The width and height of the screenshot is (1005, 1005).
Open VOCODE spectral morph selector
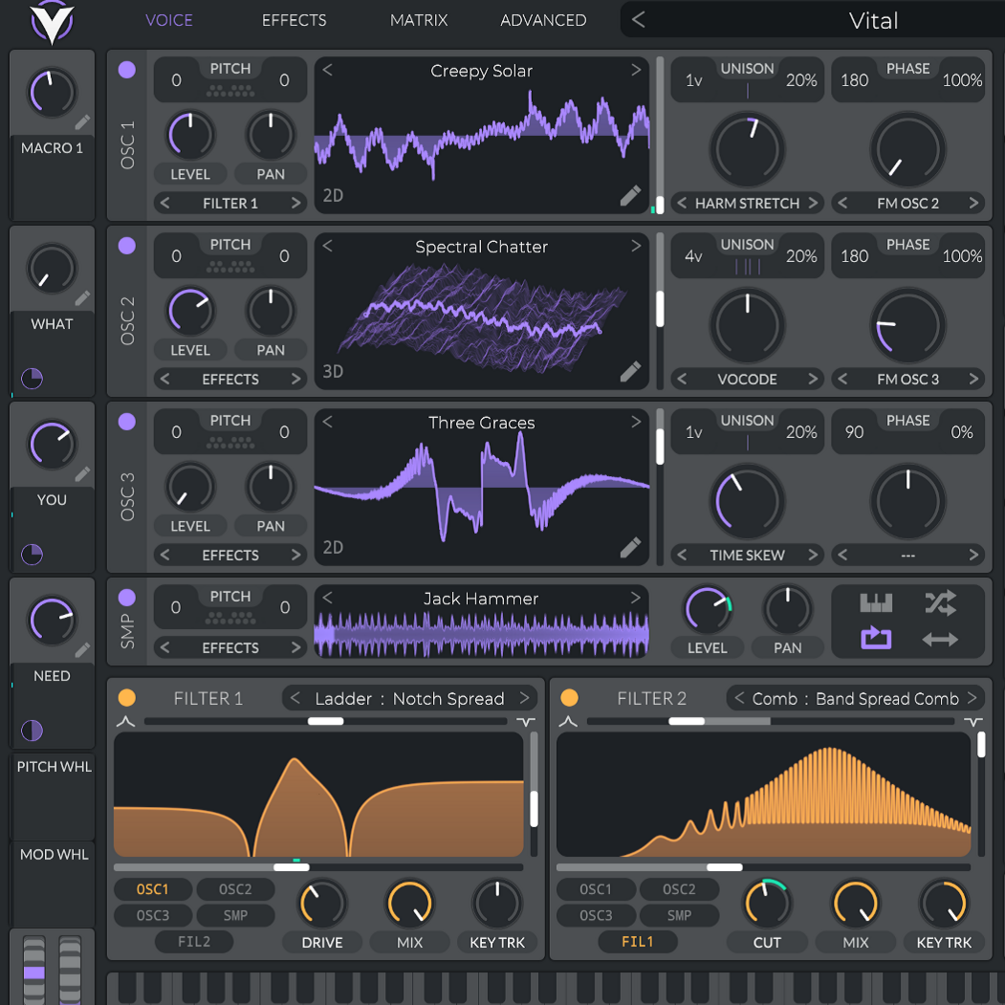(x=747, y=379)
